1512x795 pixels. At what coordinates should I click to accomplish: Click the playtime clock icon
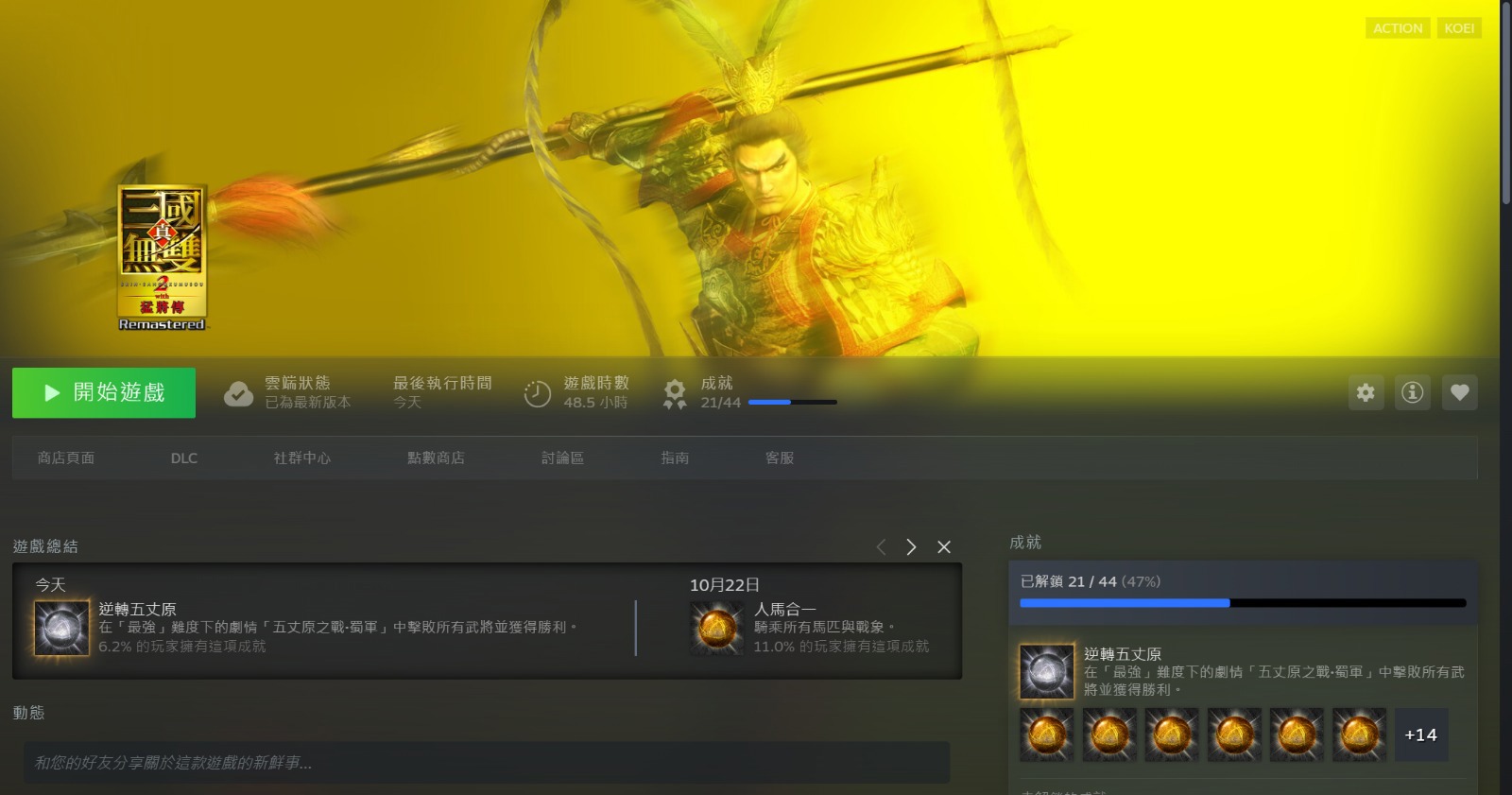[x=538, y=393]
